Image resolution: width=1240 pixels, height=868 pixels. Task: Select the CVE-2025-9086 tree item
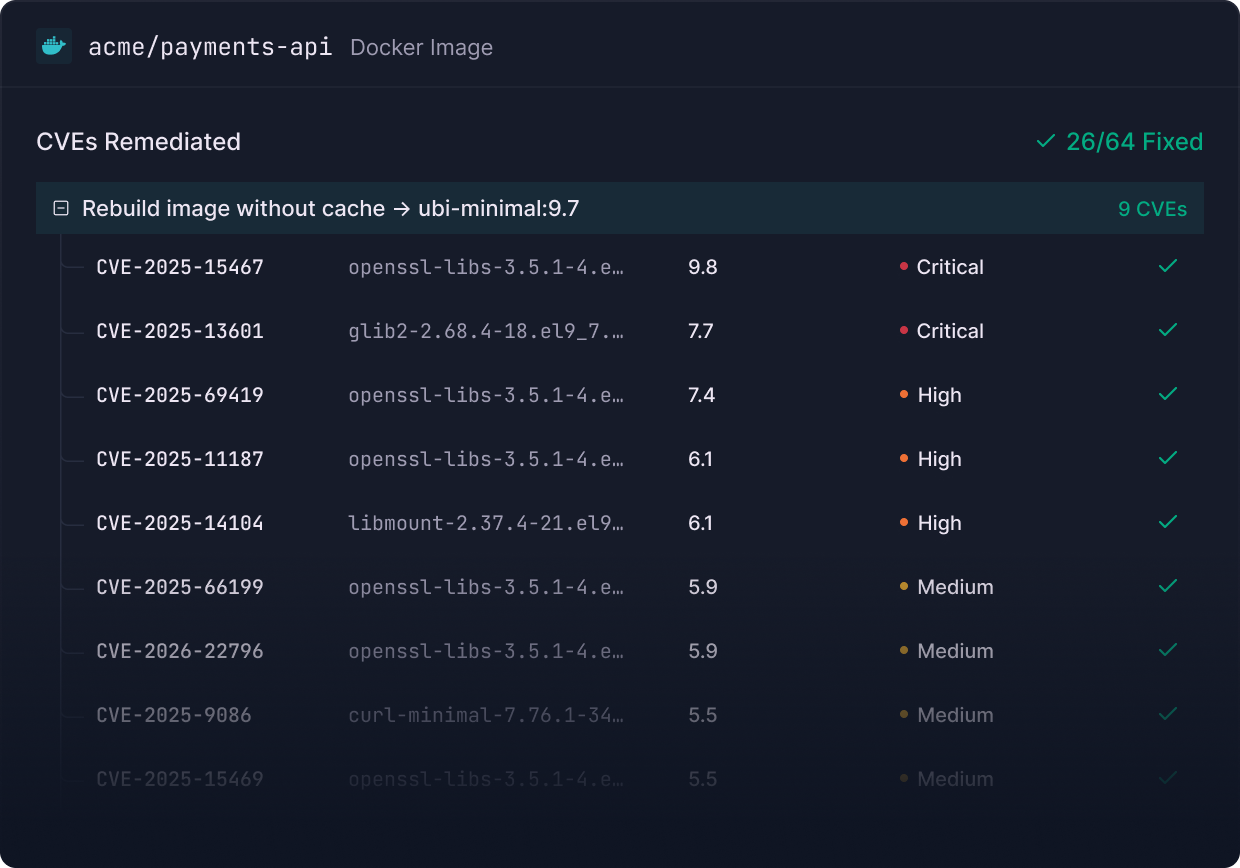(x=174, y=715)
